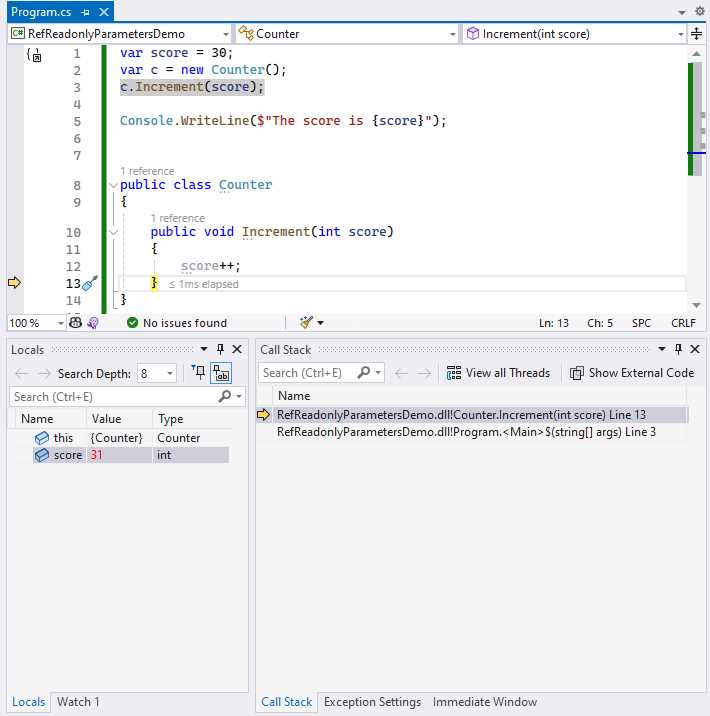This screenshot has width=710, height=716.
Task: Open the editor settings gear icon
Action: [699, 11]
